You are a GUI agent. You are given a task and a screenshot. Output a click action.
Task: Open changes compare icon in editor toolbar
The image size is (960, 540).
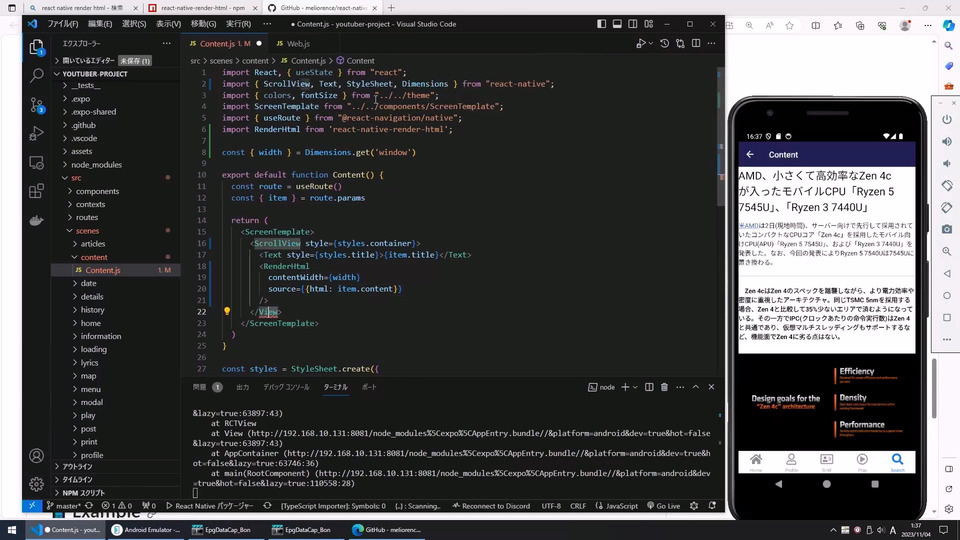pos(680,43)
